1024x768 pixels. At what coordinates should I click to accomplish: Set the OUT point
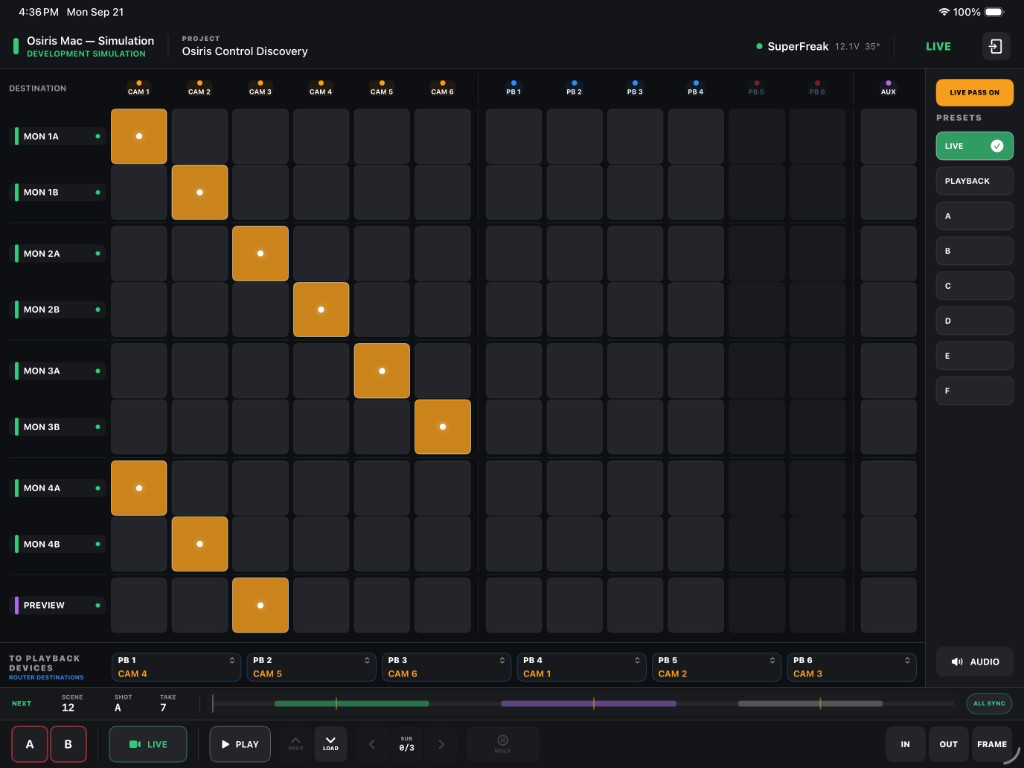point(948,744)
